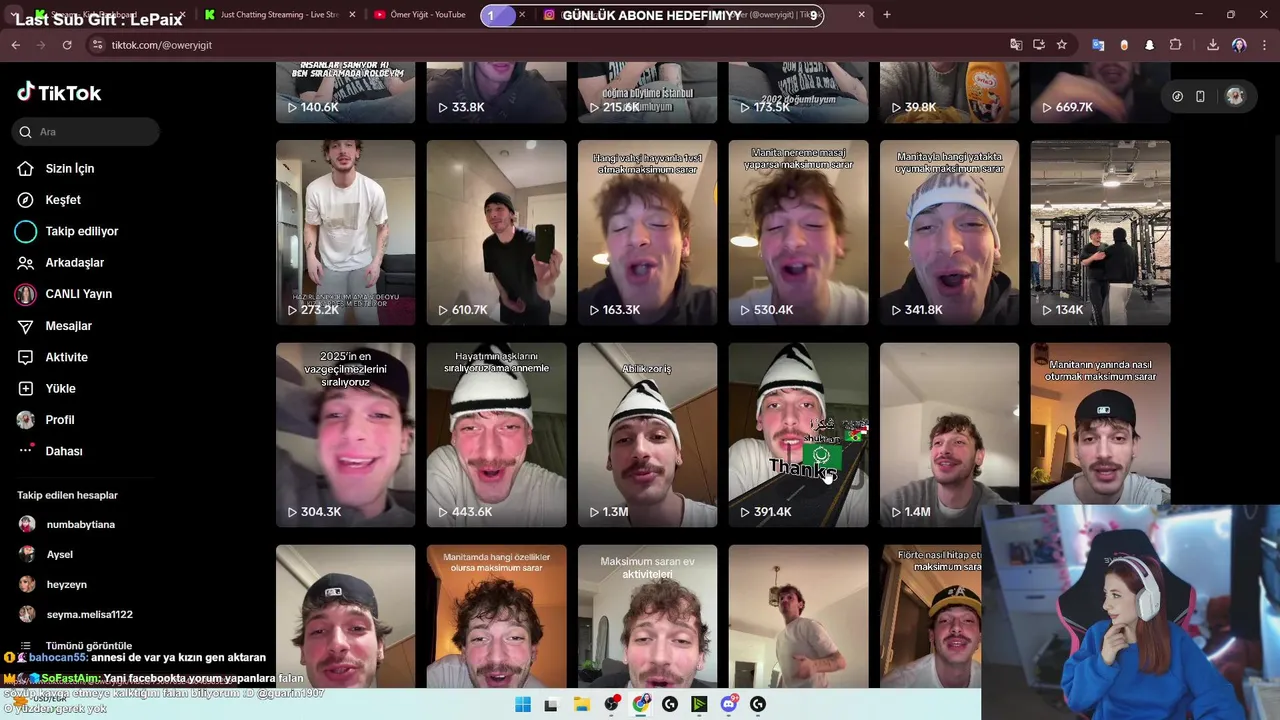Click green arrow app icon on taskbar
The height and width of the screenshot is (720, 1280).
[699, 704]
